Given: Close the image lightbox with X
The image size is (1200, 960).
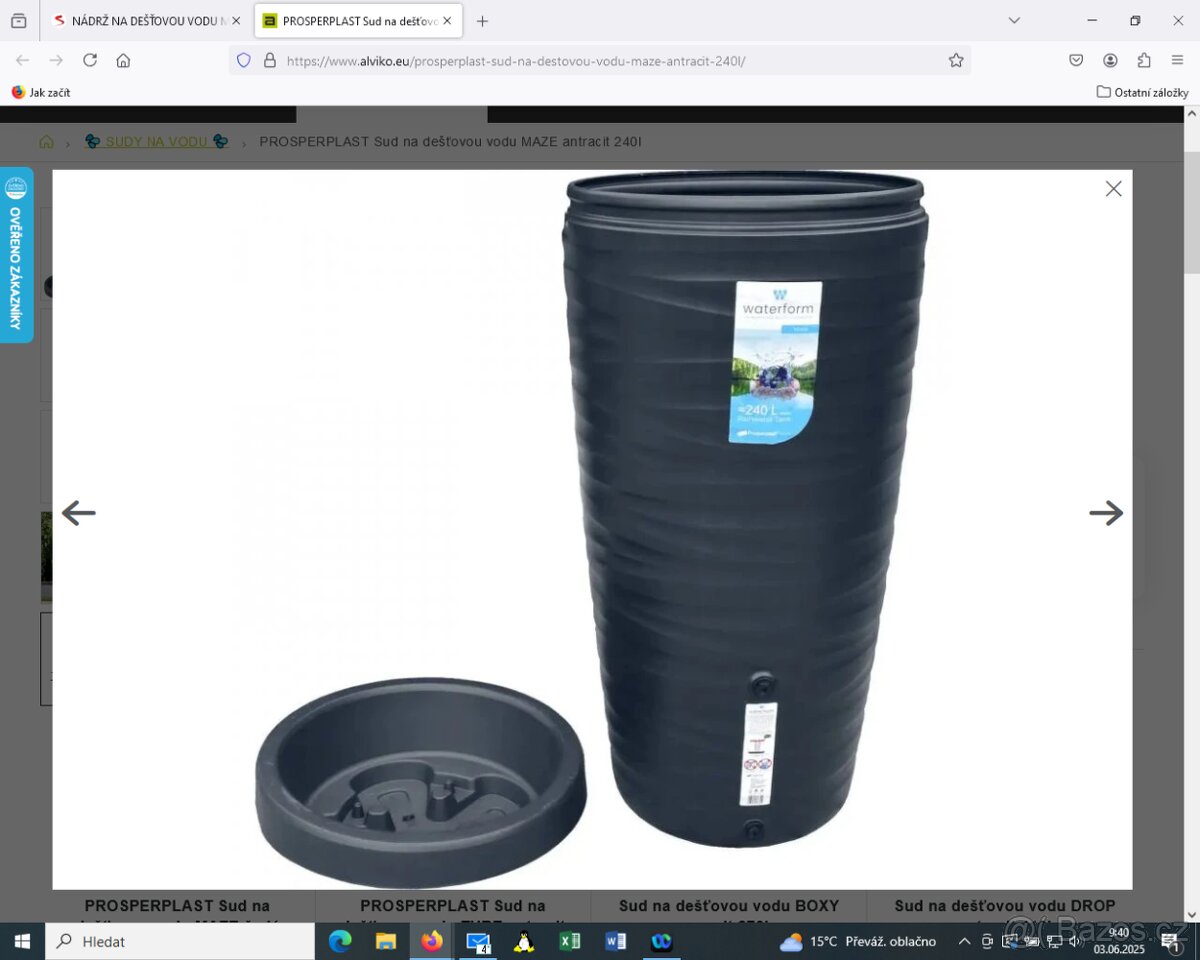Looking at the screenshot, I should tap(1113, 188).
